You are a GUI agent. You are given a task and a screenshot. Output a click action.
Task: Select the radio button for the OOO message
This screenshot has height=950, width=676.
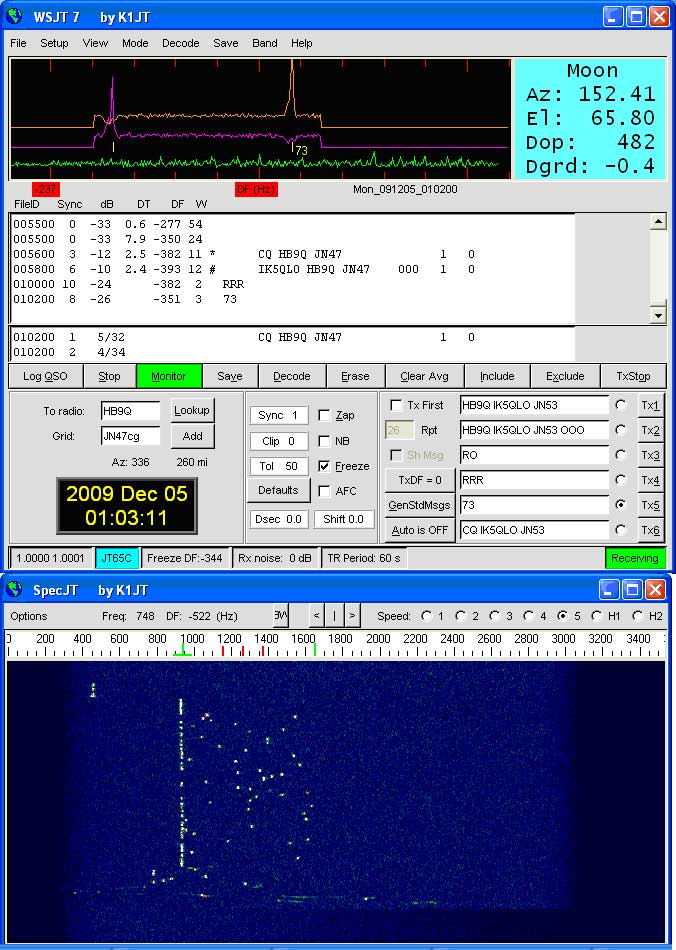click(x=620, y=430)
